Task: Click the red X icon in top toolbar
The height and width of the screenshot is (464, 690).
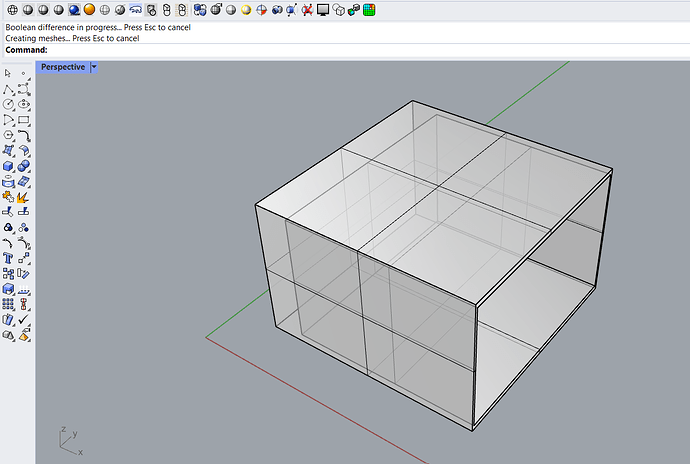Action: point(307,10)
